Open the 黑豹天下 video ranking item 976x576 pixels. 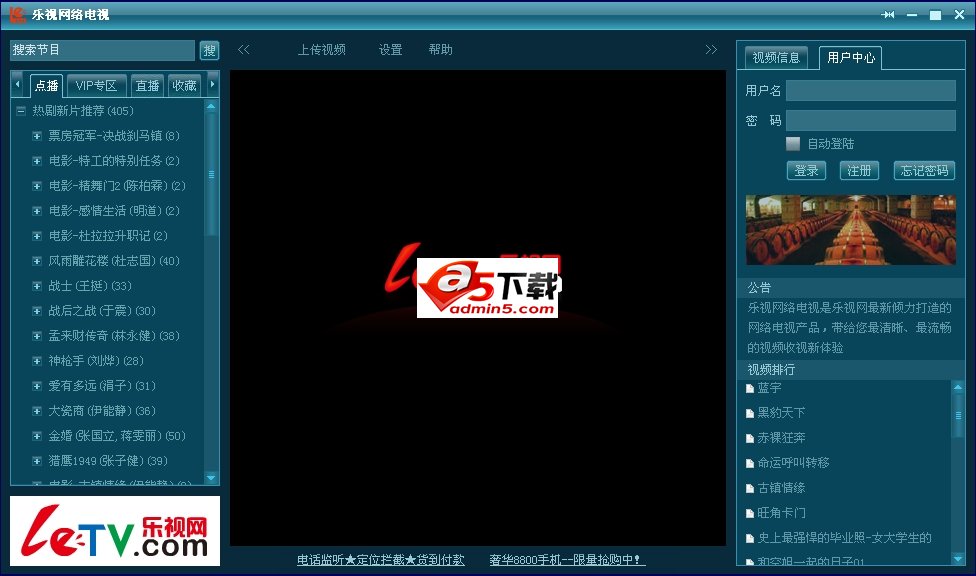(781, 413)
